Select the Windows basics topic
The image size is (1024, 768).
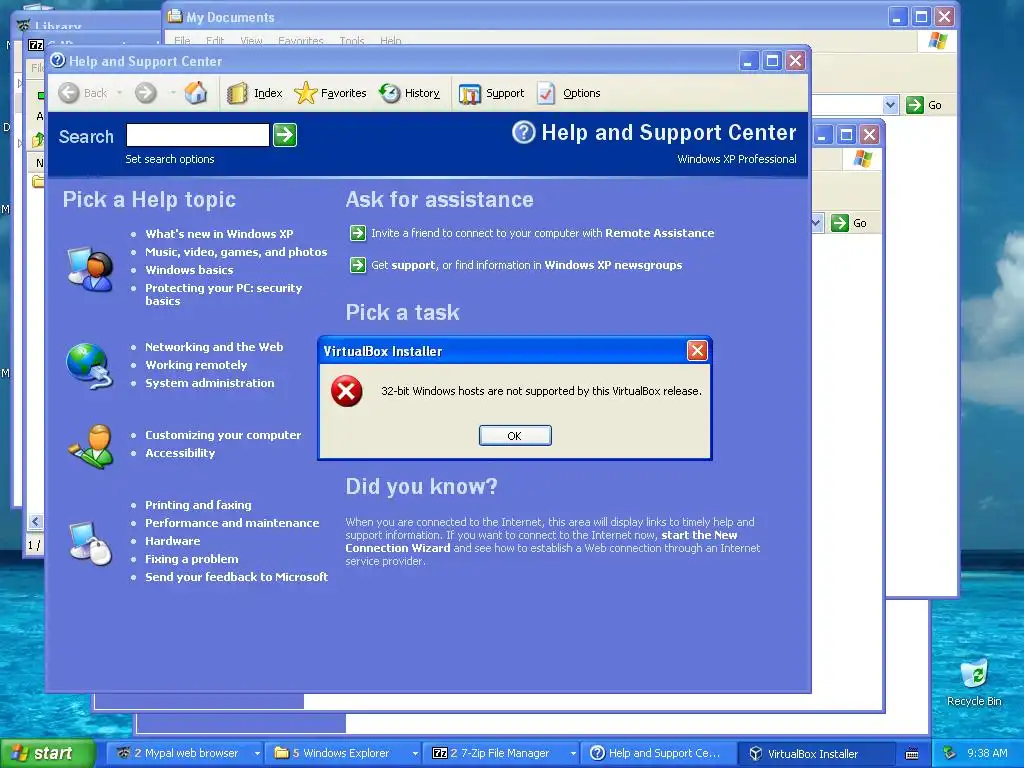189,270
